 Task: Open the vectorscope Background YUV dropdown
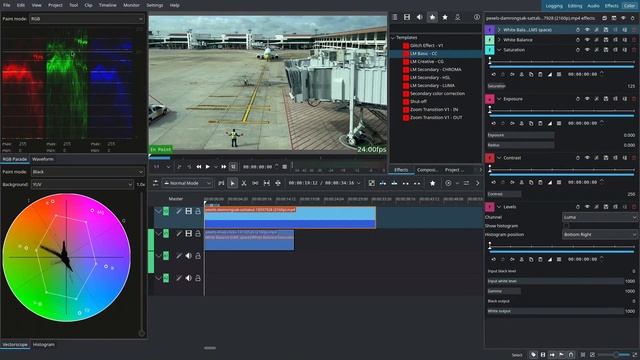tap(82, 184)
